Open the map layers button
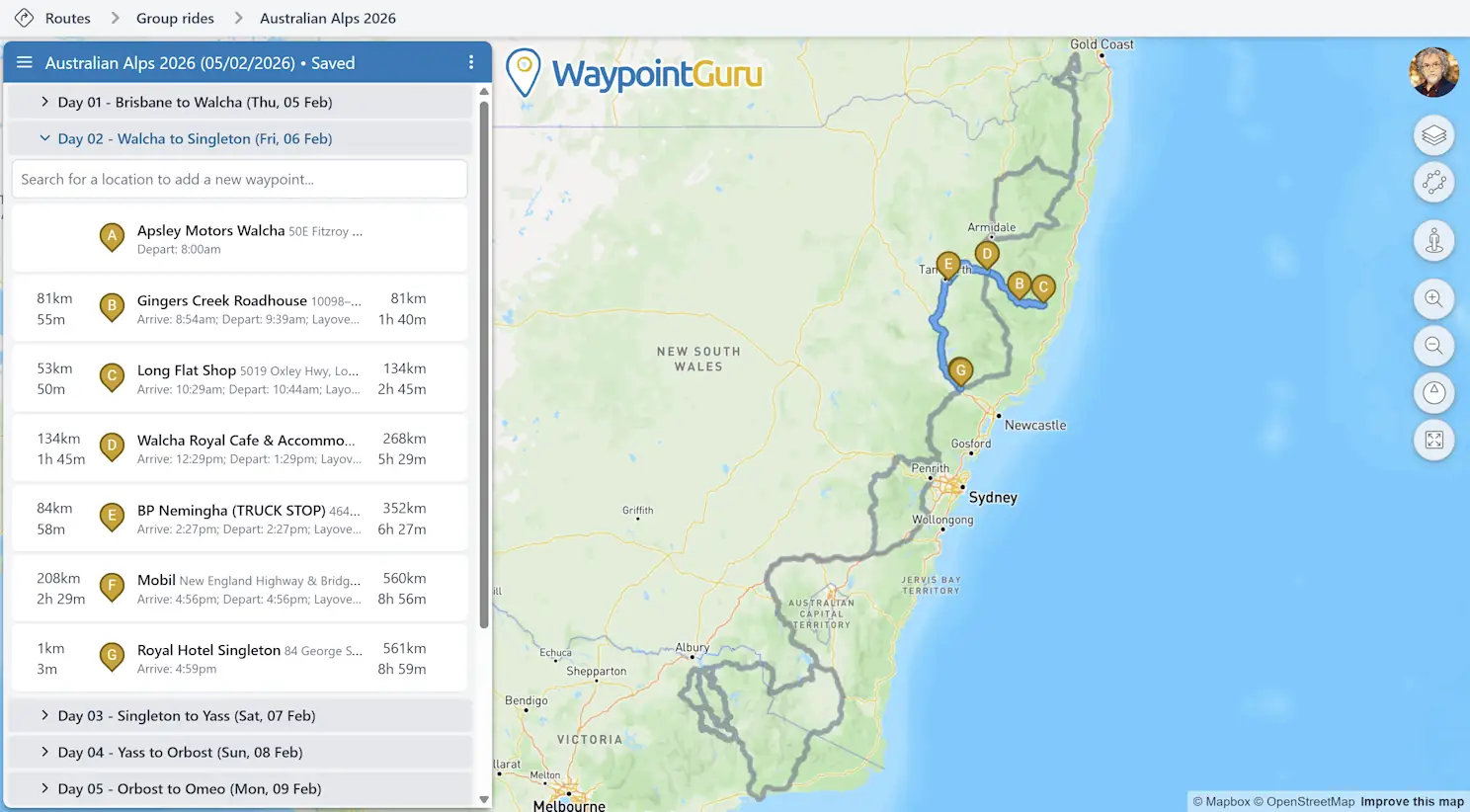1470x812 pixels. coord(1433,135)
